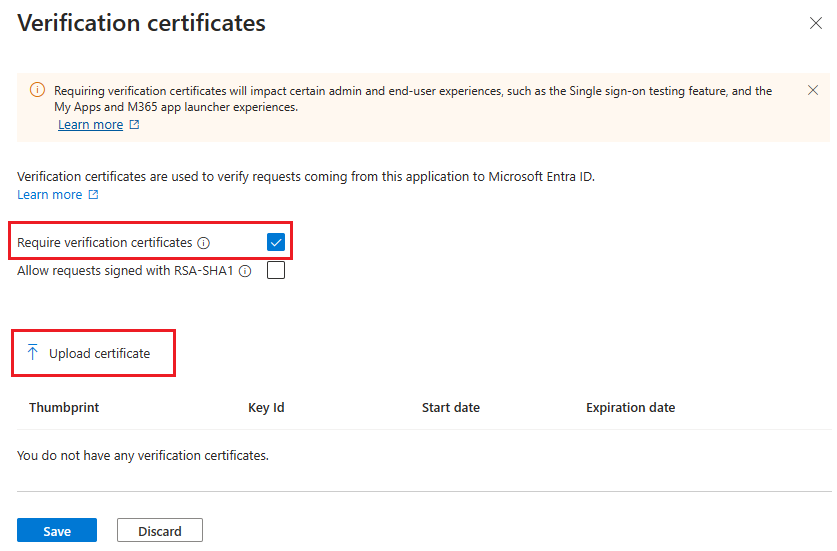
Task: Open Learn more link below the description
Action: pos(50,195)
